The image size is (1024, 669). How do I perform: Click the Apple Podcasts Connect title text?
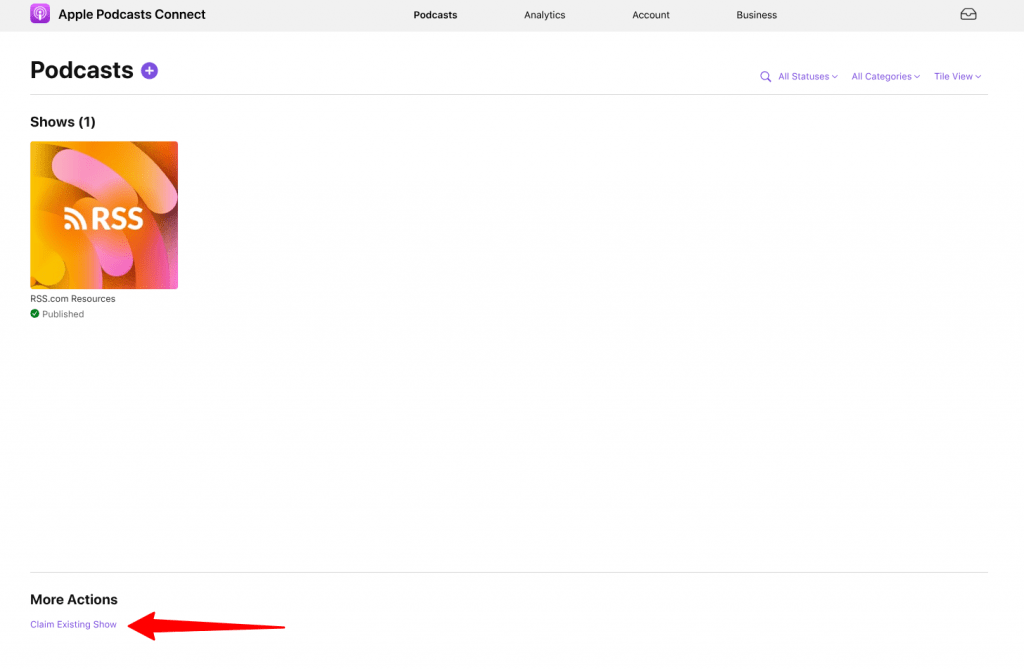(x=132, y=15)
